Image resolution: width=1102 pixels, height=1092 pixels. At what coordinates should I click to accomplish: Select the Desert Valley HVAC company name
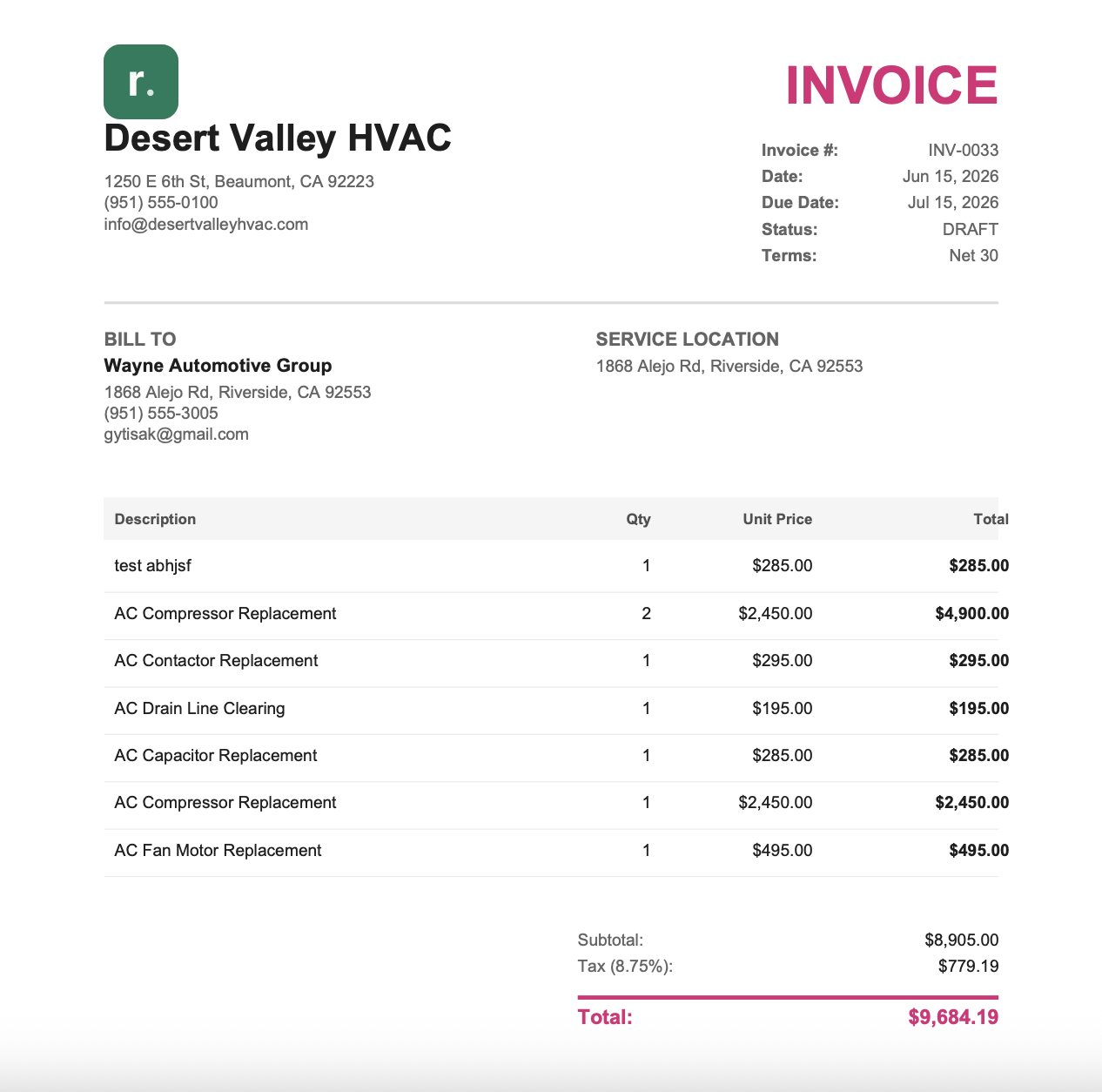point(278,138)
